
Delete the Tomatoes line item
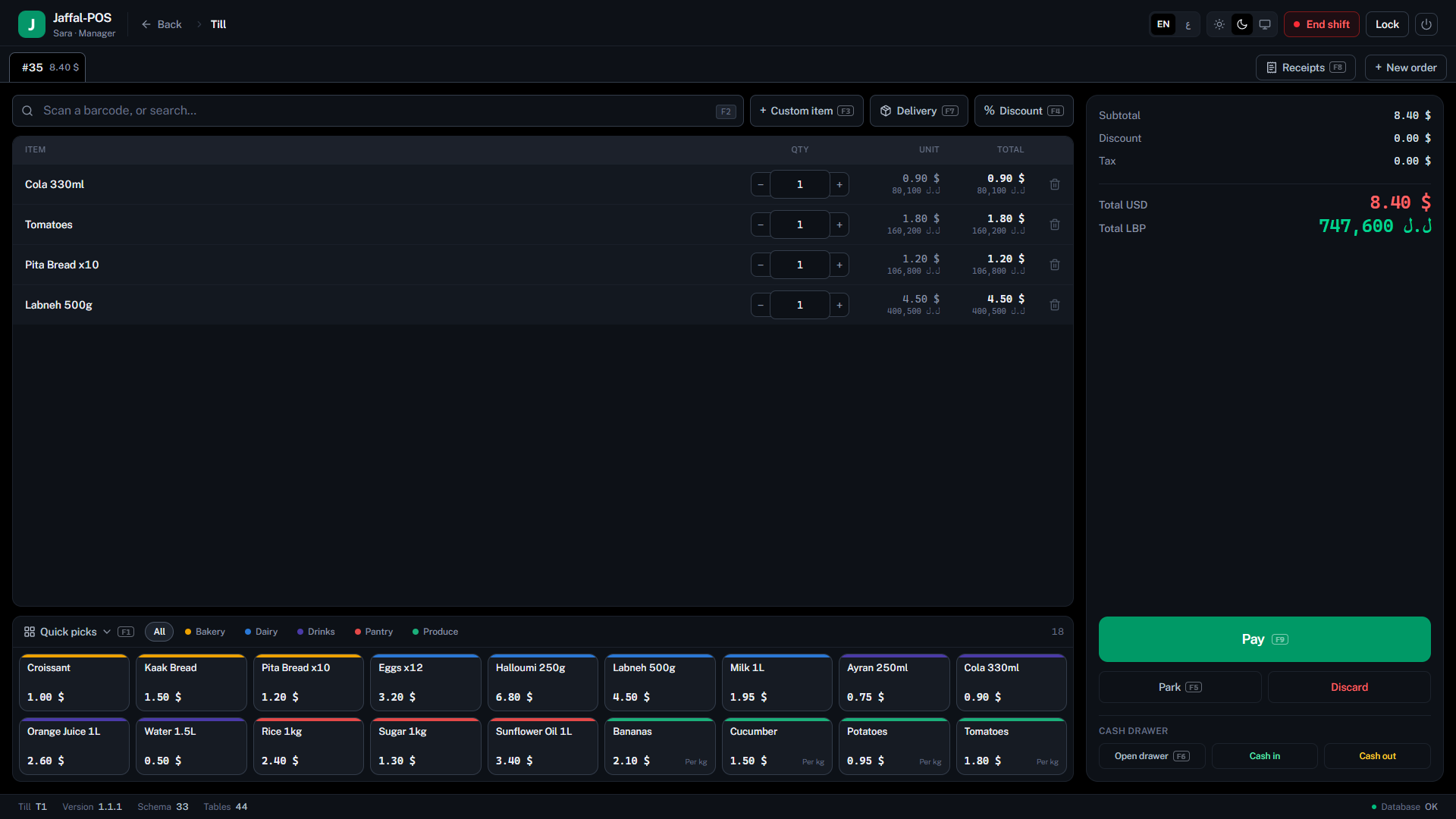coord(1055,224)
